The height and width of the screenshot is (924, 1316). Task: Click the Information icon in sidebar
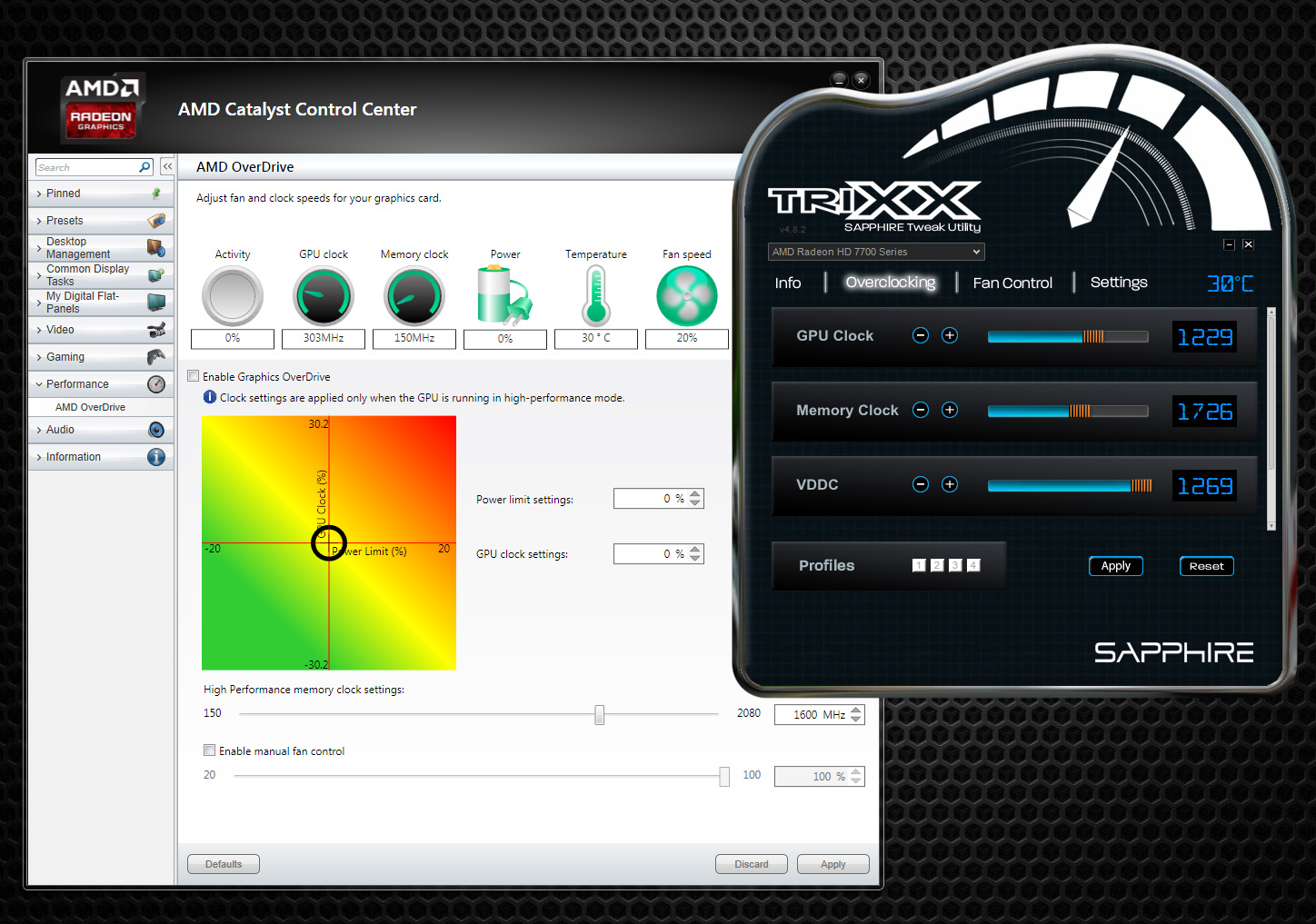click(x=156, y=457)
